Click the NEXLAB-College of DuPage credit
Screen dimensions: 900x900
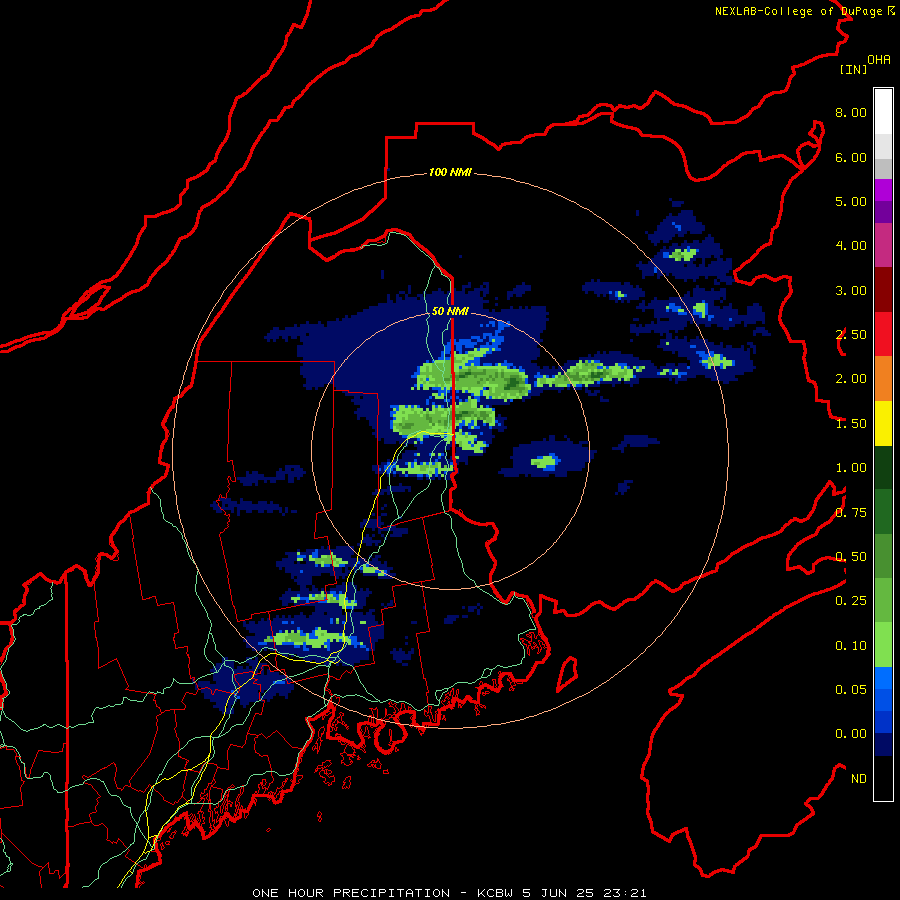(804, 11)
